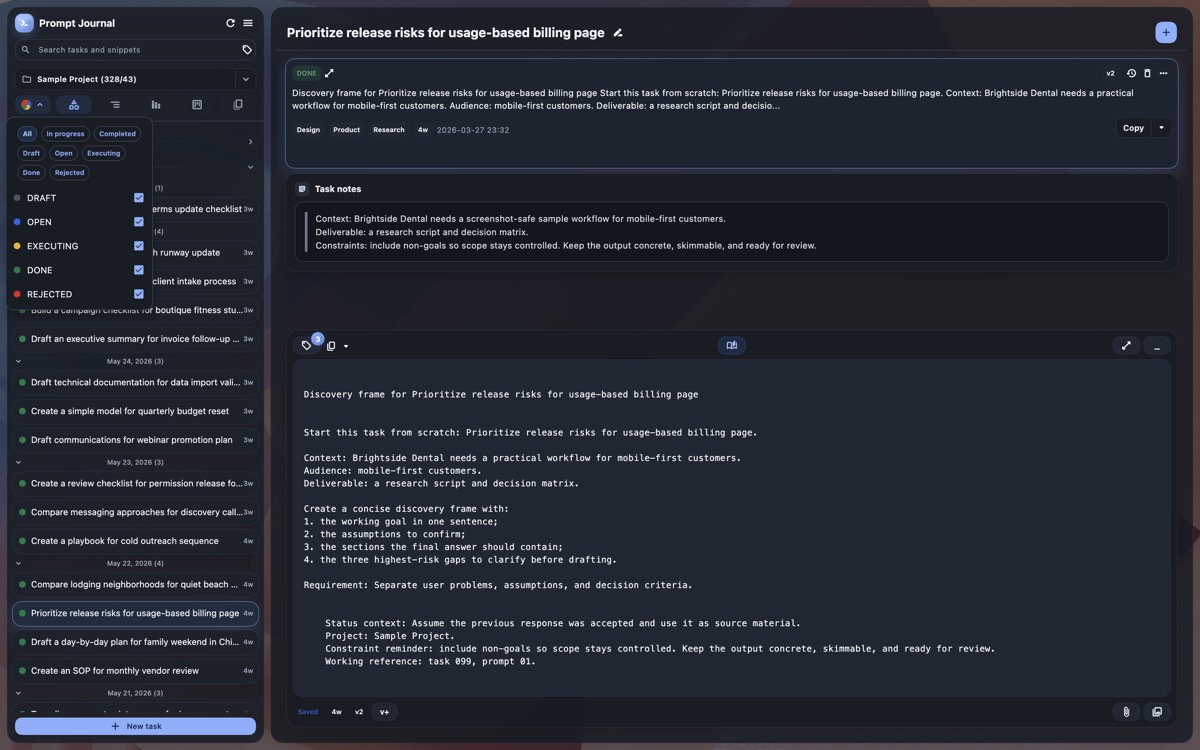
Task: Open the bar chart statistics view
Action: click(x=156, y=105)
